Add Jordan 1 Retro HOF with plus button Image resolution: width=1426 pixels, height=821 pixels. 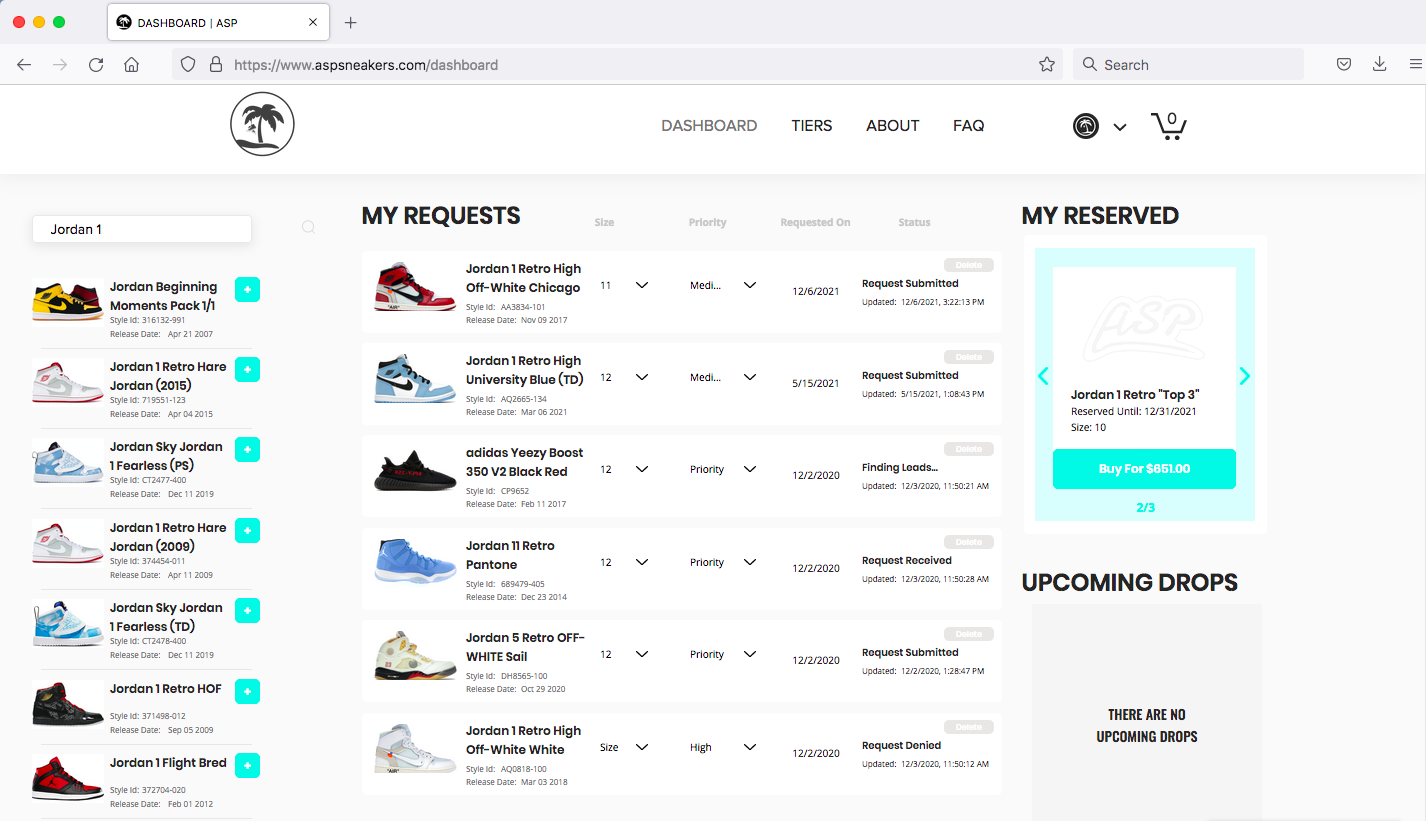247,691
